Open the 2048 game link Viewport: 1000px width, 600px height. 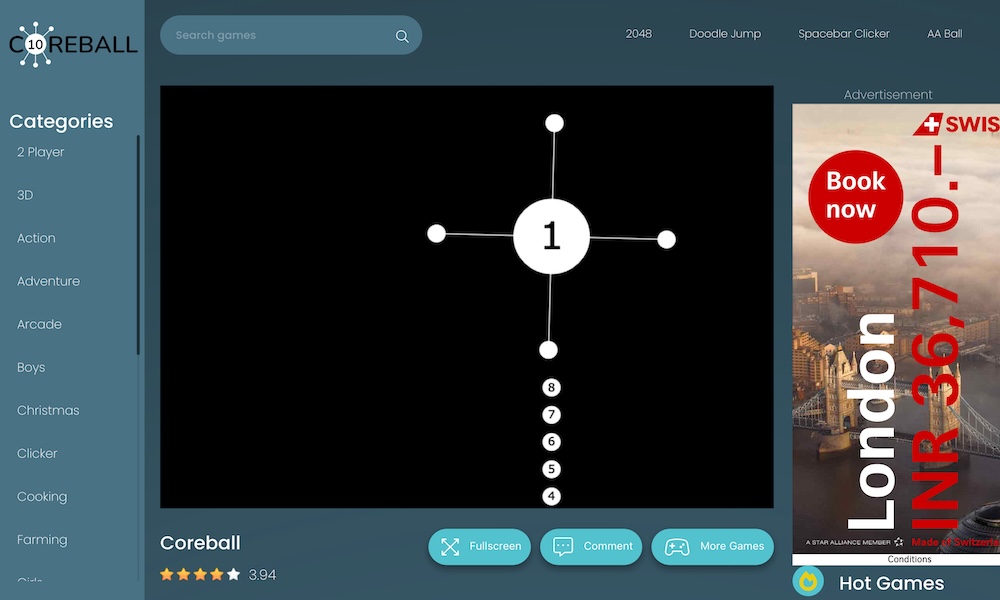tap(638, 34)
